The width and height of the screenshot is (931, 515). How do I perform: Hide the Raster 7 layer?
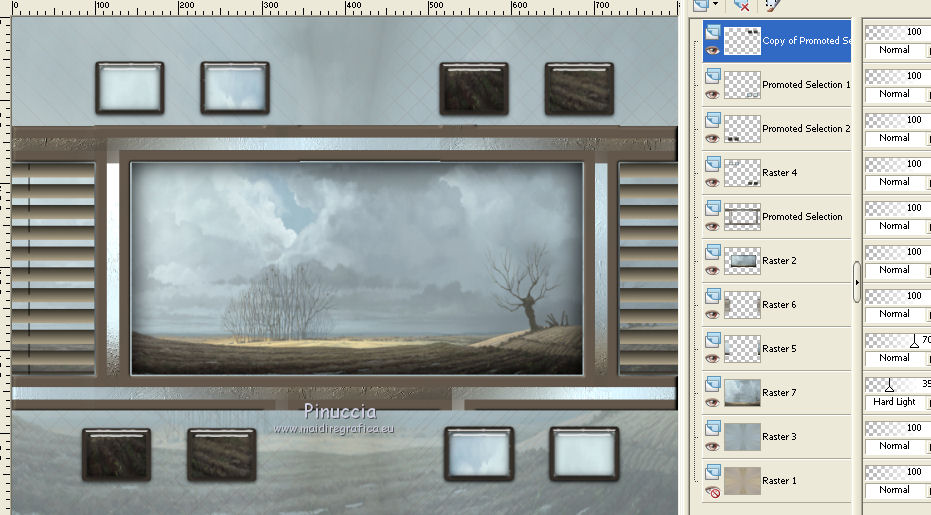tap(712, 402)
